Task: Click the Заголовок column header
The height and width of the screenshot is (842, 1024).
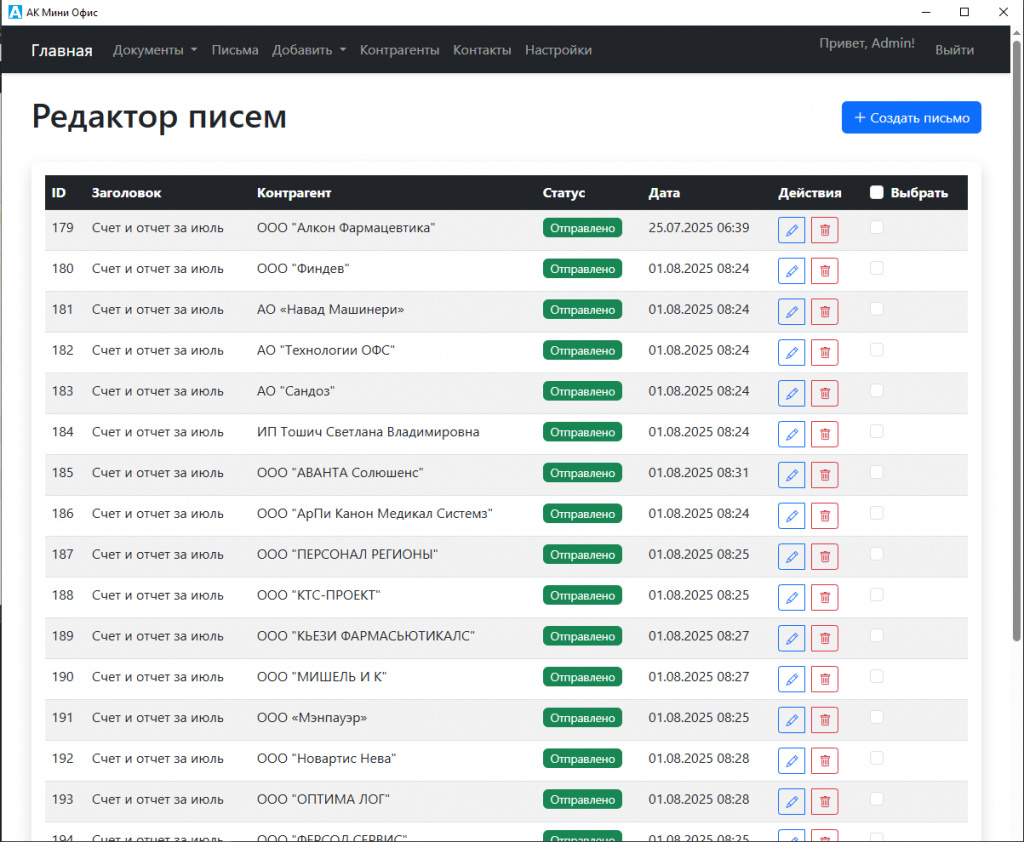Action: click(126, 193)
